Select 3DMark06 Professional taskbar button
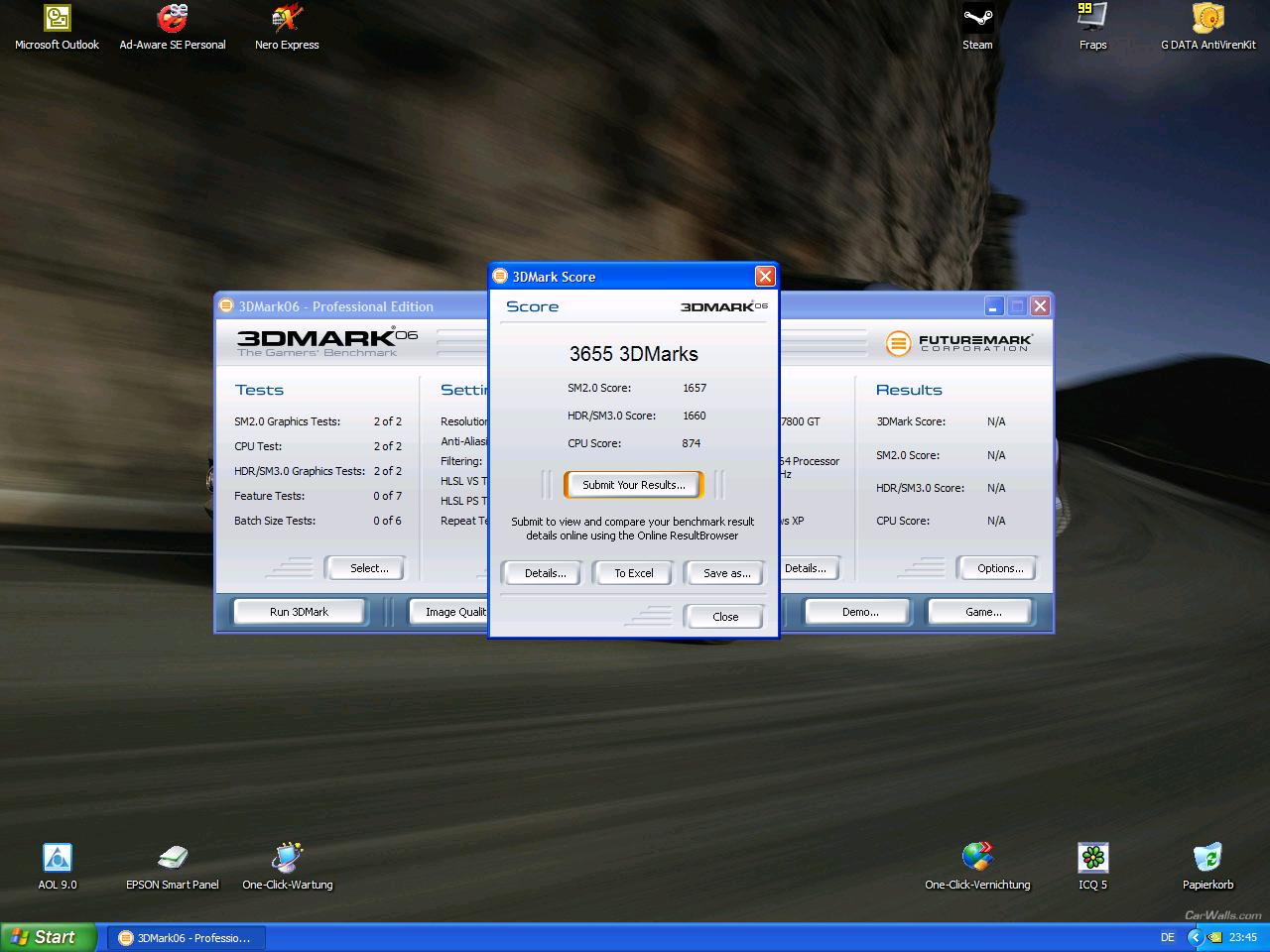The image size is (1270, 952). click(185, 938)
